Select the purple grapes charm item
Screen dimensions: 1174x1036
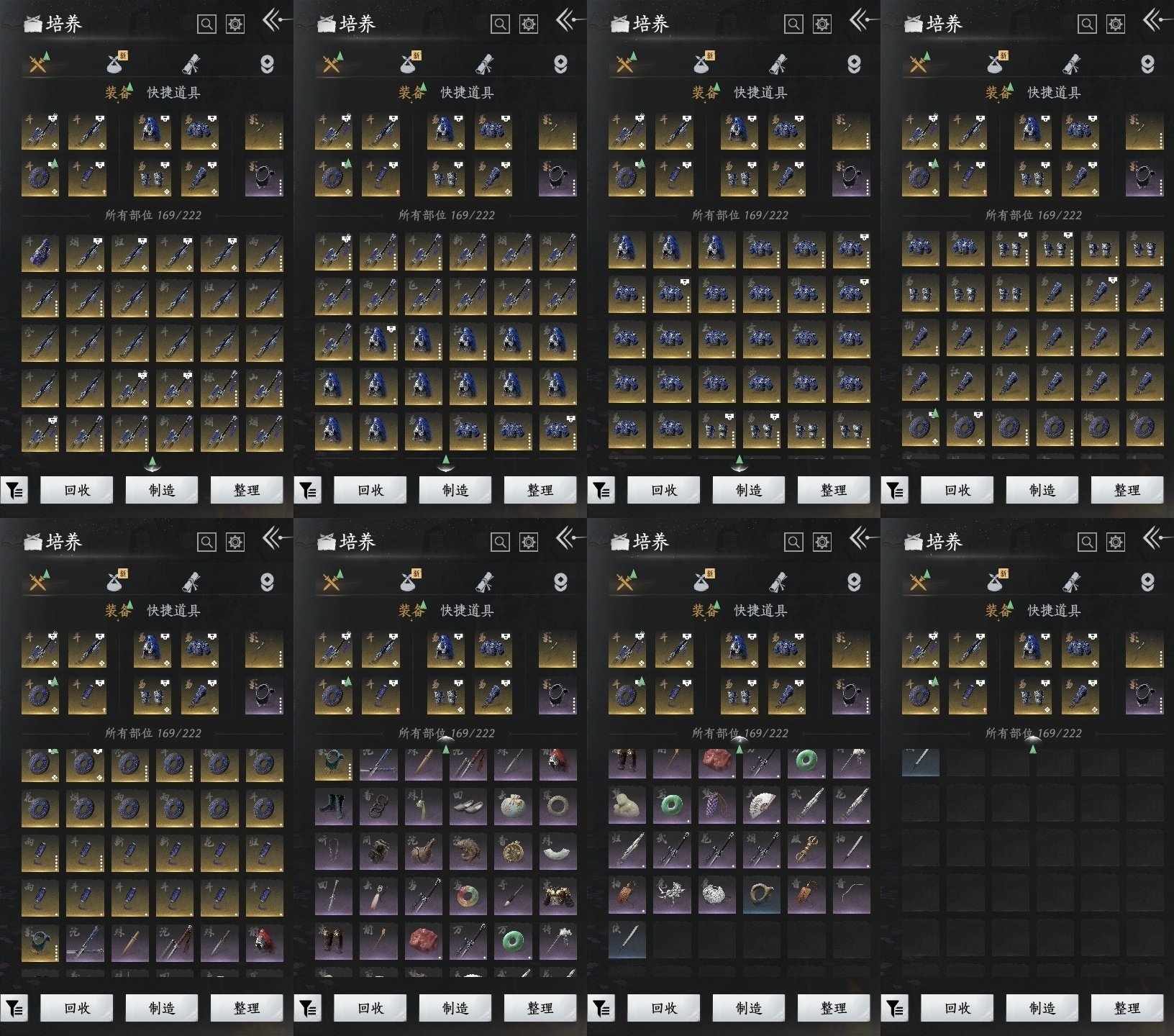(x=716, y=806)
